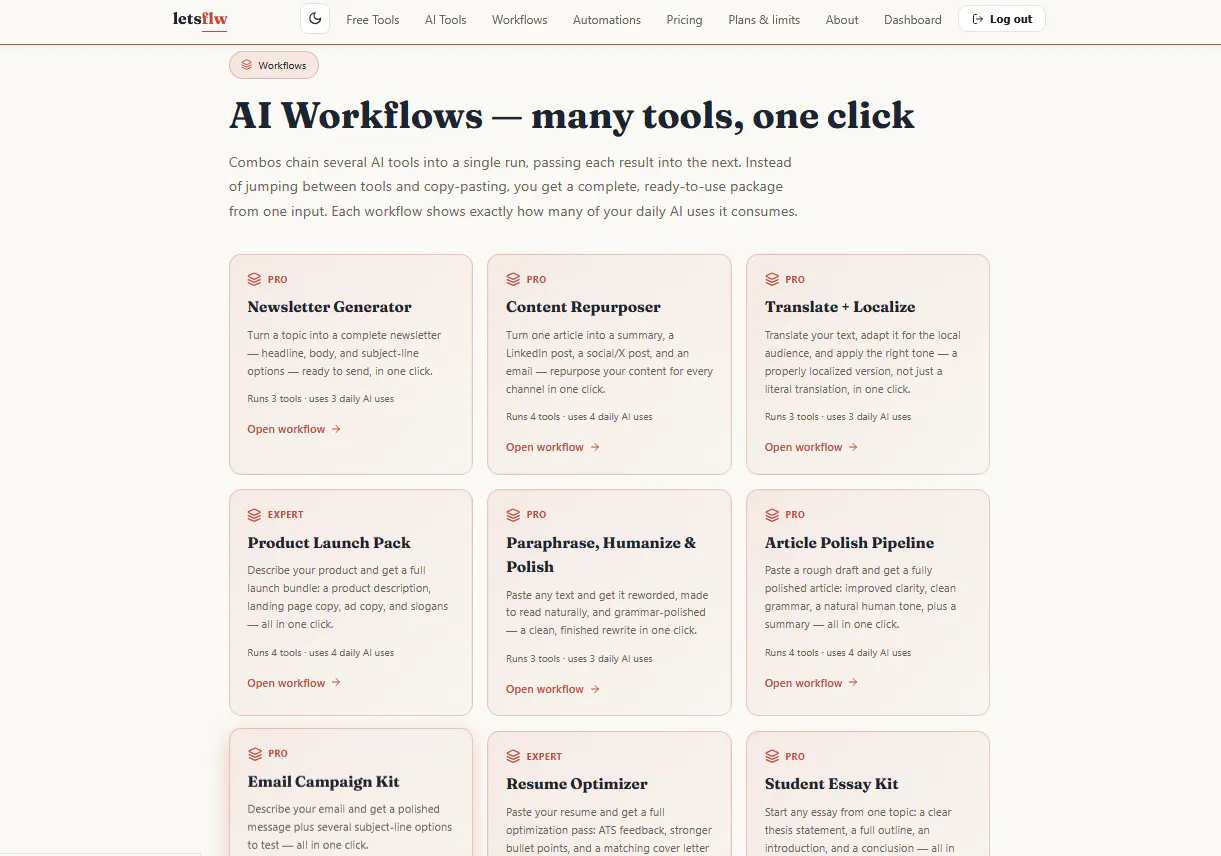Image resolution: width=1221 pixels, height=856 pixels.
Task: Click the Workflows breadcrumb badge
Action: pyautogui.click(x=274, y=66)
